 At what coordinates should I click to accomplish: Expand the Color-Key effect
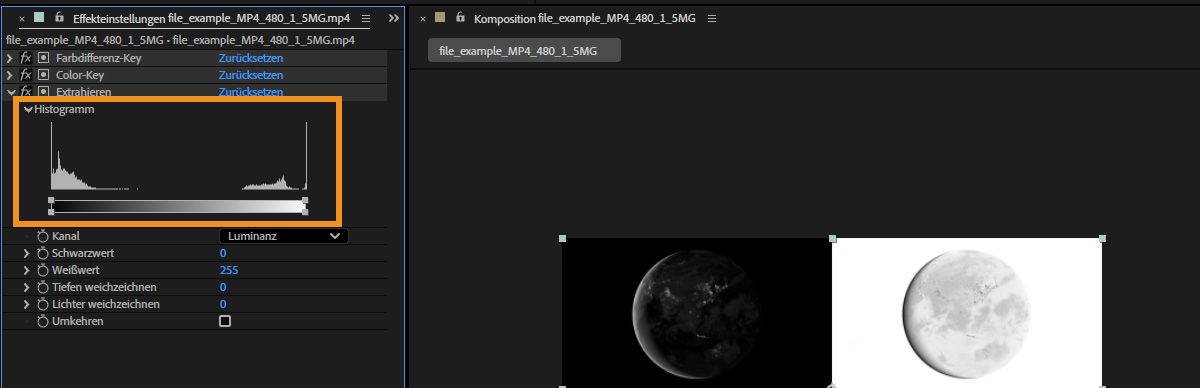tap(10, 75)
